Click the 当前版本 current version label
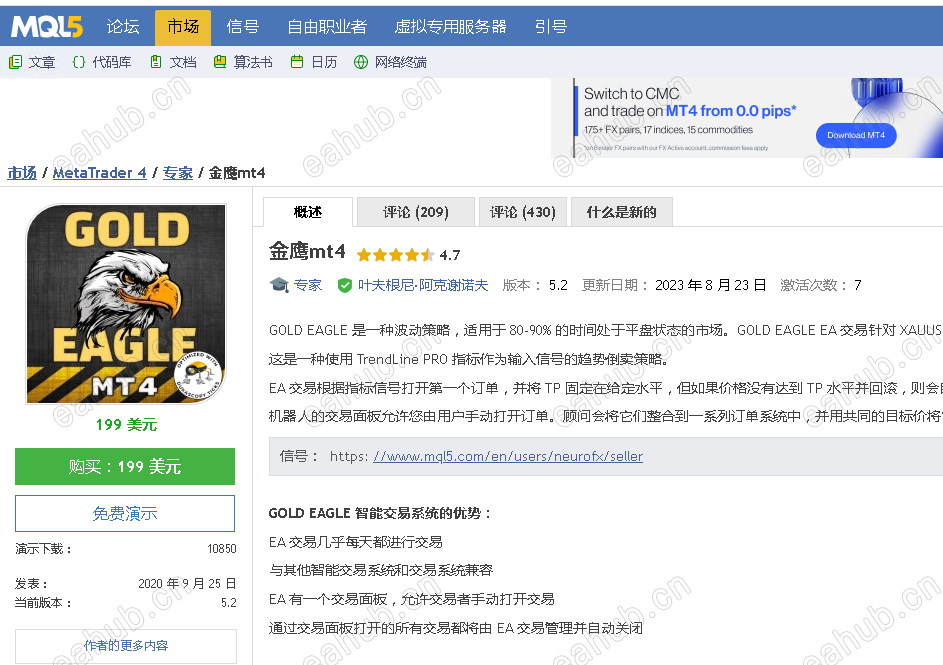Viewport: 943px width, 665px height. click(43, 603)
